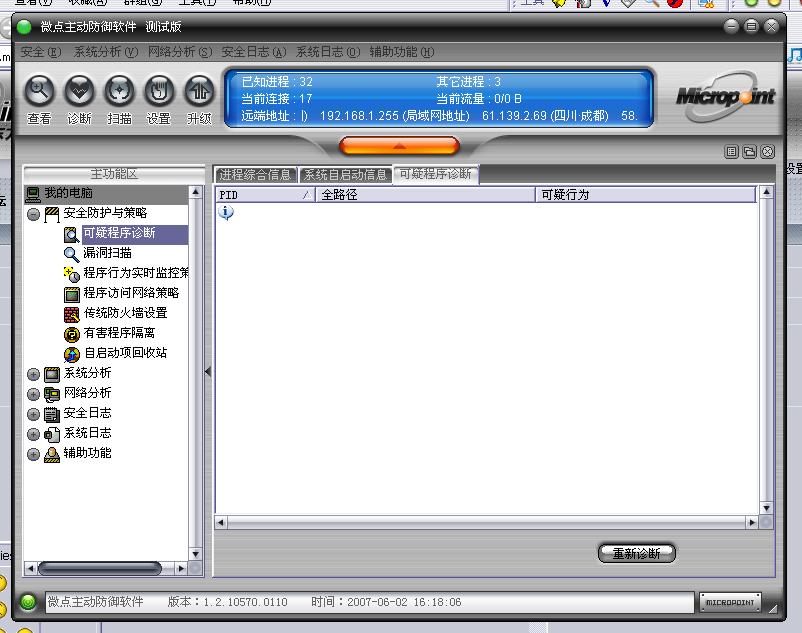802x633 pixels.
Task: Click the 系统分析 monitor icon
Action: point(52,374)
